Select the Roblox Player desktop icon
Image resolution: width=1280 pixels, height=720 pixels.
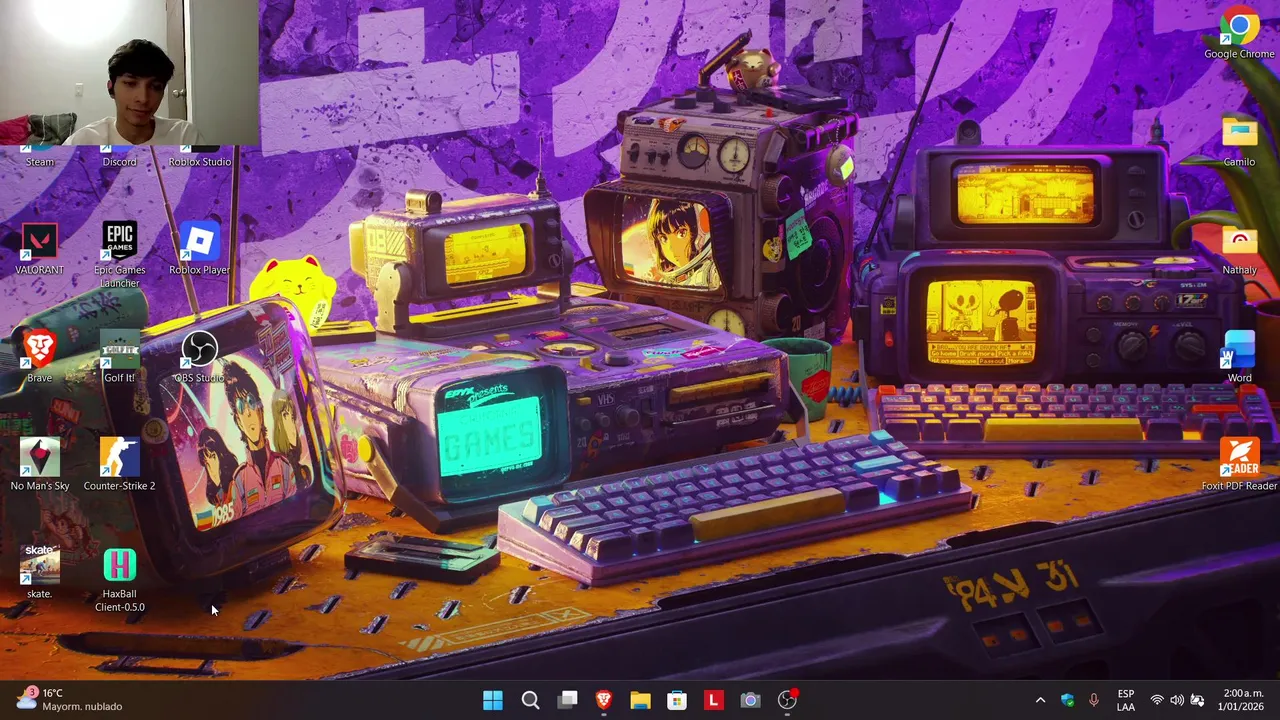(x=199, y=250)
